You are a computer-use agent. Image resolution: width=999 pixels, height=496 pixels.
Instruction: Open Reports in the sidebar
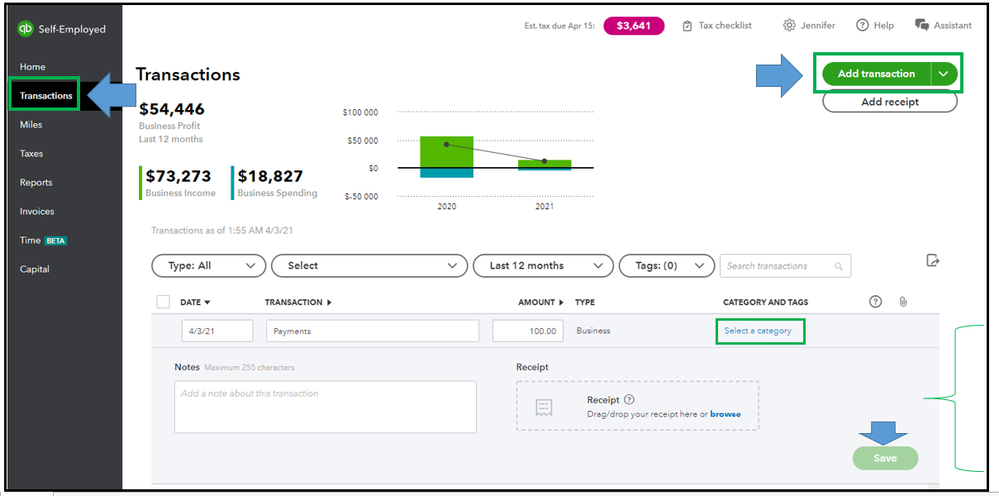click(36, 183)
